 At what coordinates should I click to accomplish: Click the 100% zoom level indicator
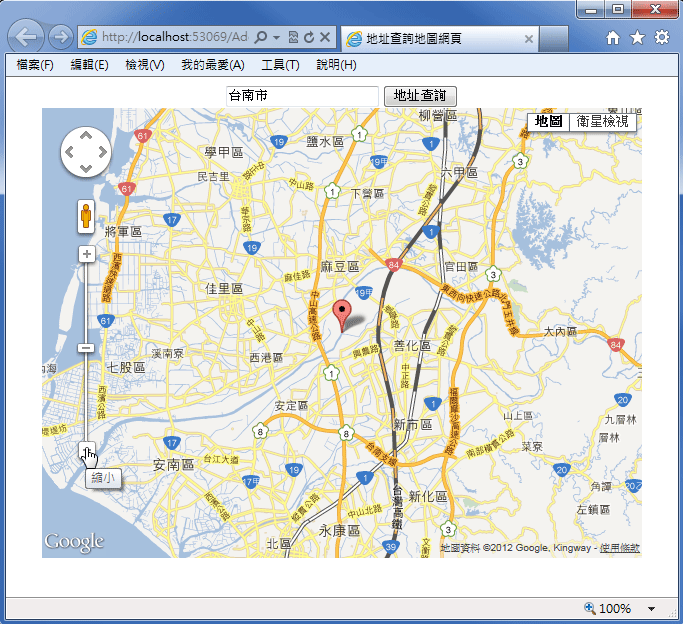pyautogui.click(x=608, y=609)
